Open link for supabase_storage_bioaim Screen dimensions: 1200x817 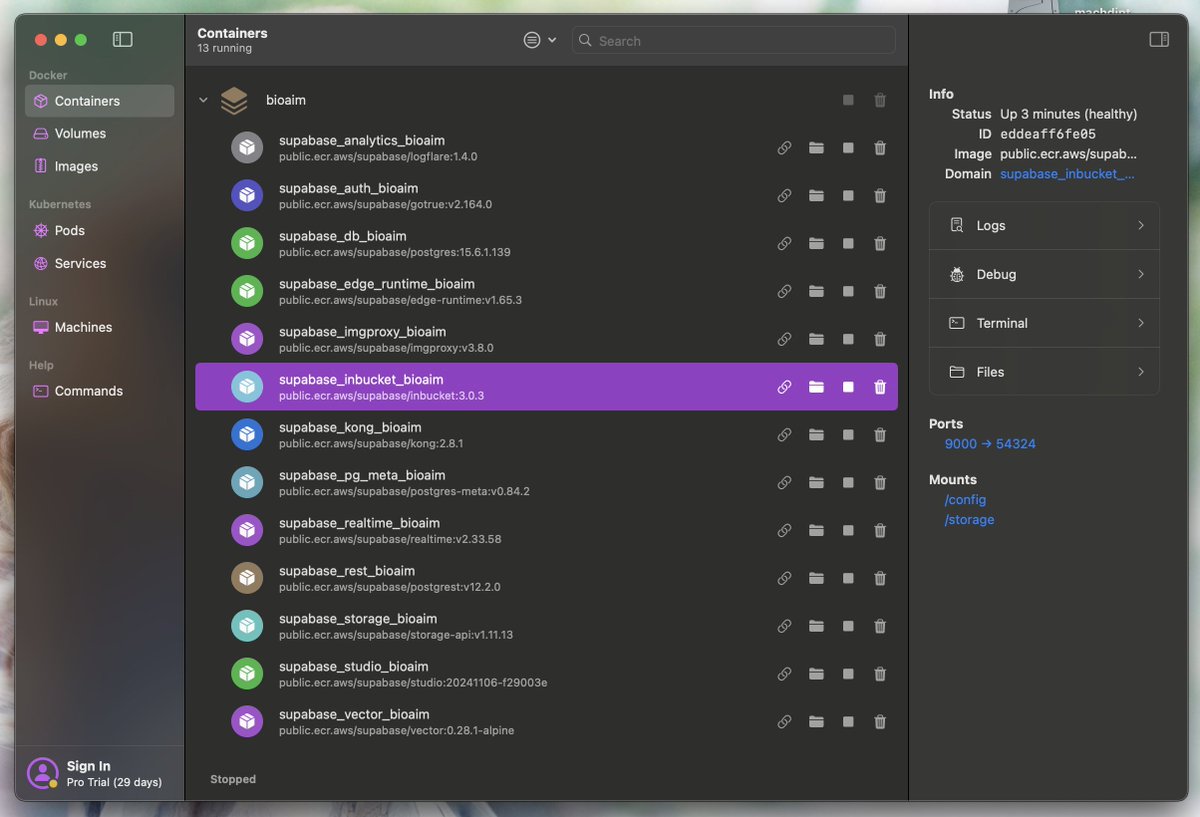[x=784, y=626]
